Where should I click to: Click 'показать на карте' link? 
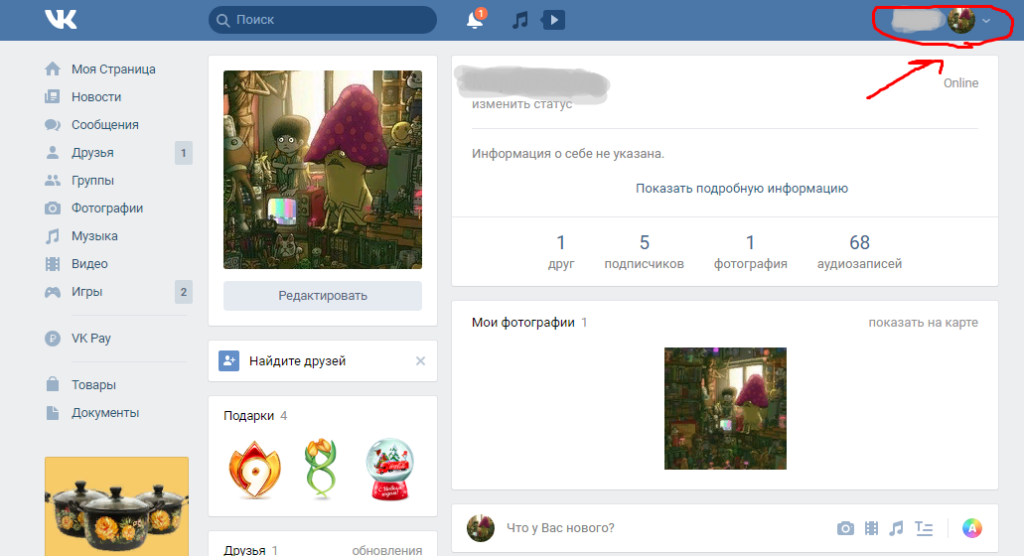tap(922, 322)
